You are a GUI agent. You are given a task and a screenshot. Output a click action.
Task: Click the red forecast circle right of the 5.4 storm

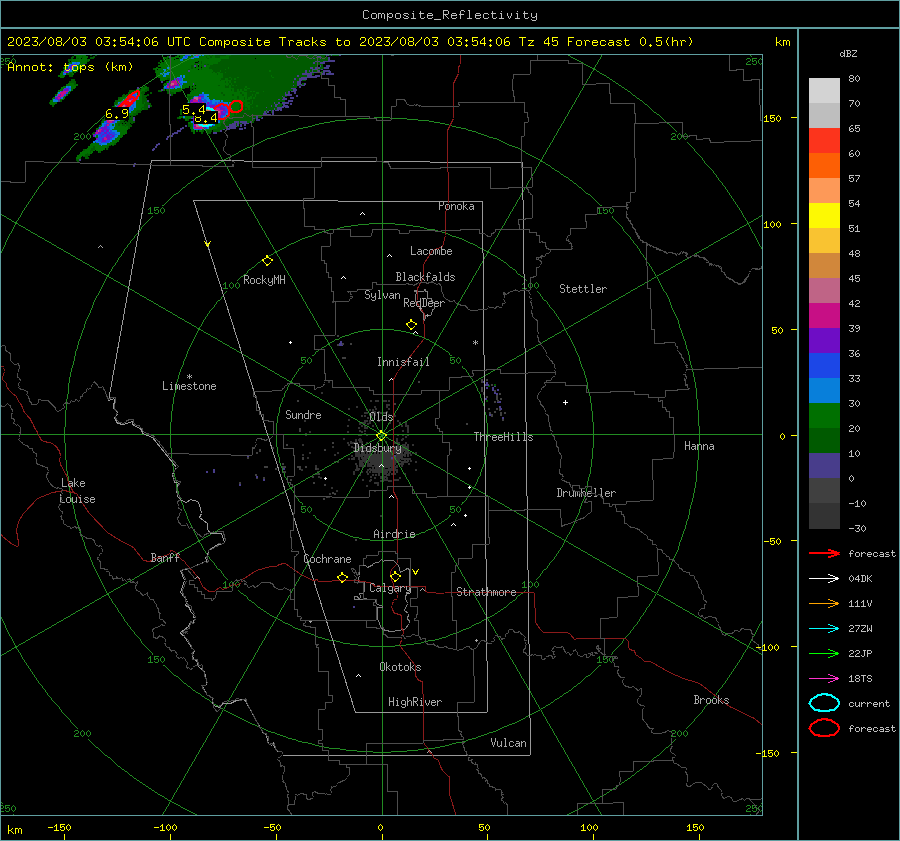pos(235,106)
